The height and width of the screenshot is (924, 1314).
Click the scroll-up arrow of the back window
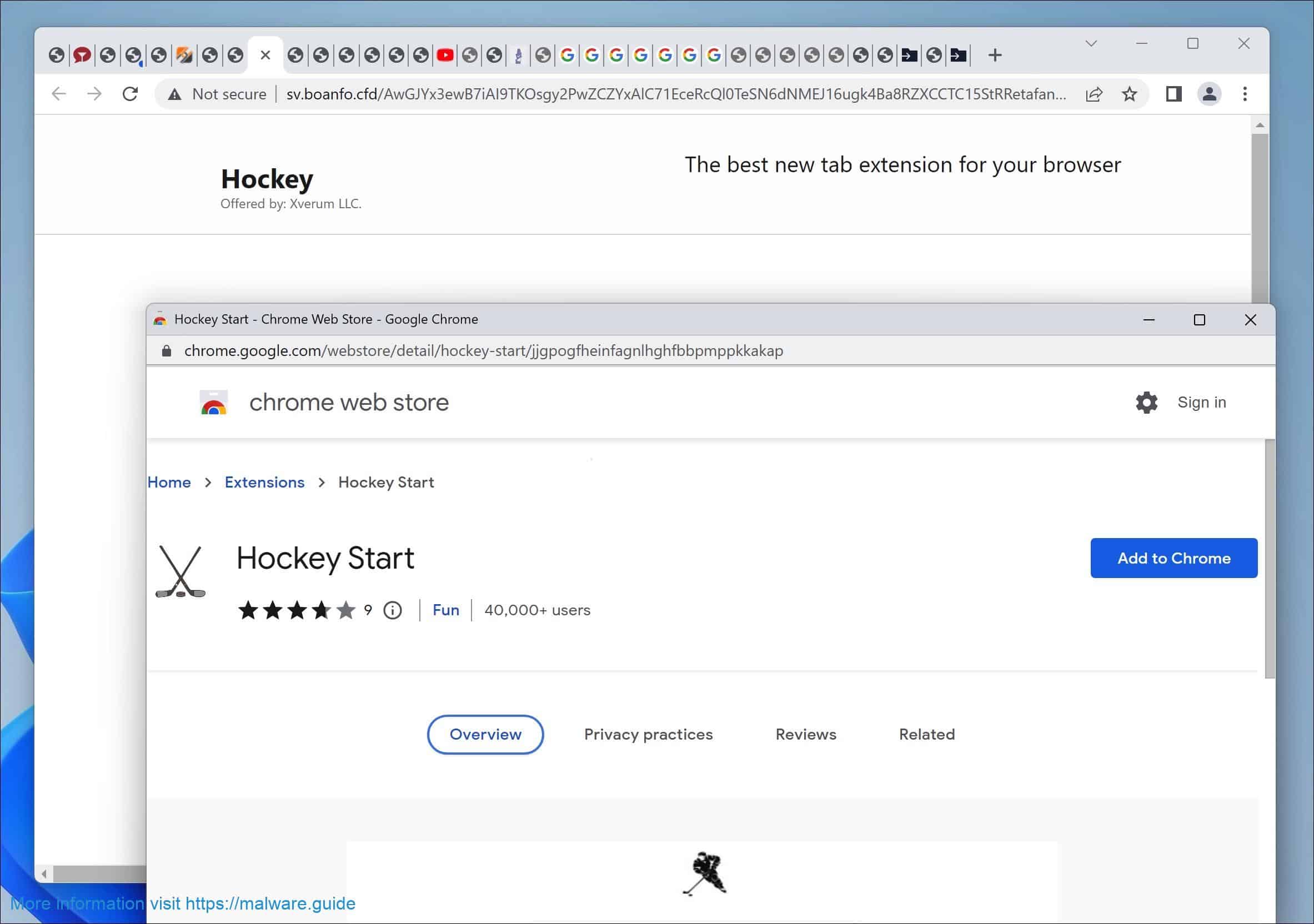click(x=1260, y=125)
